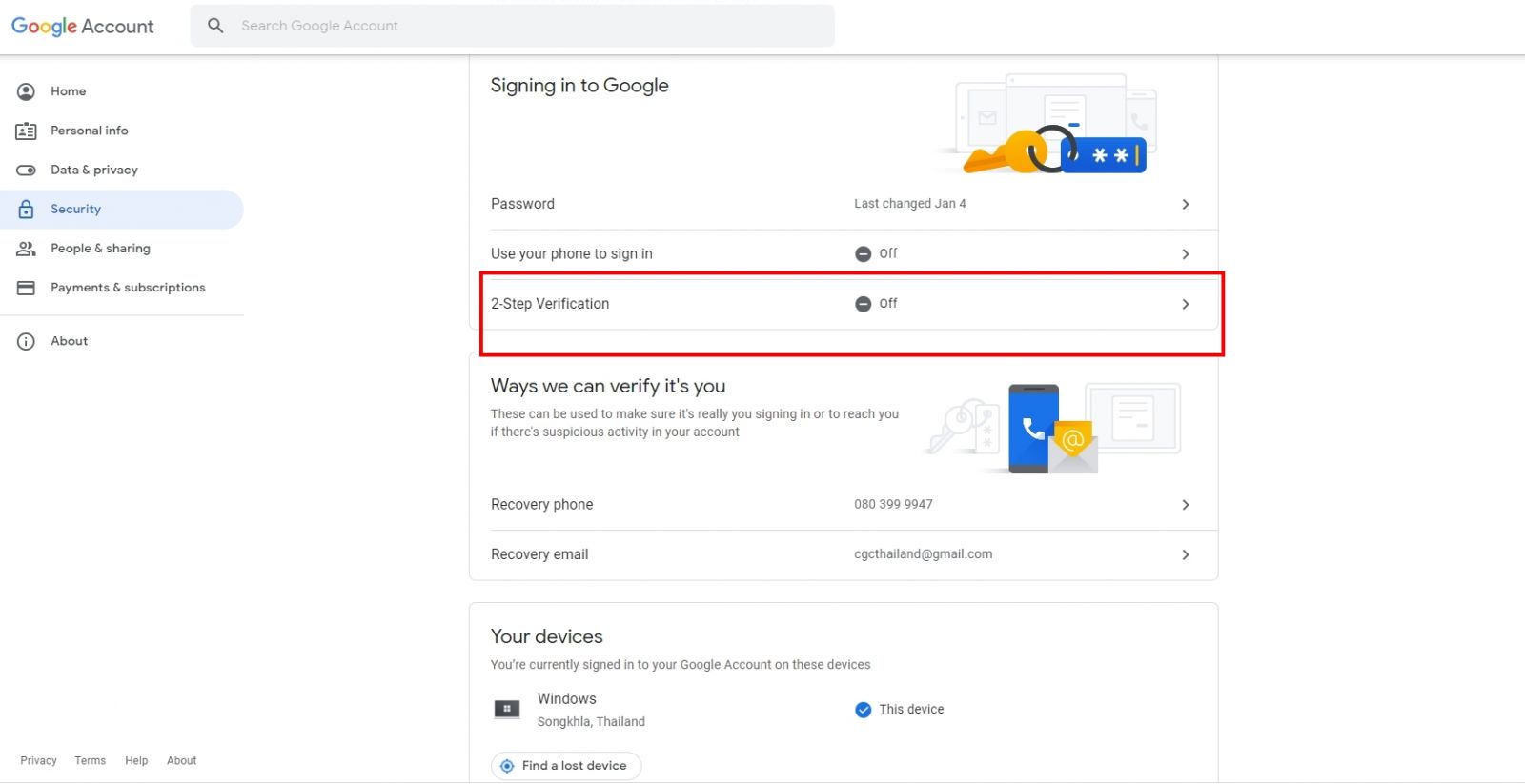Click Signing in to Google heading
This screenshot has width=1525, height=784.
click(579, 86)
